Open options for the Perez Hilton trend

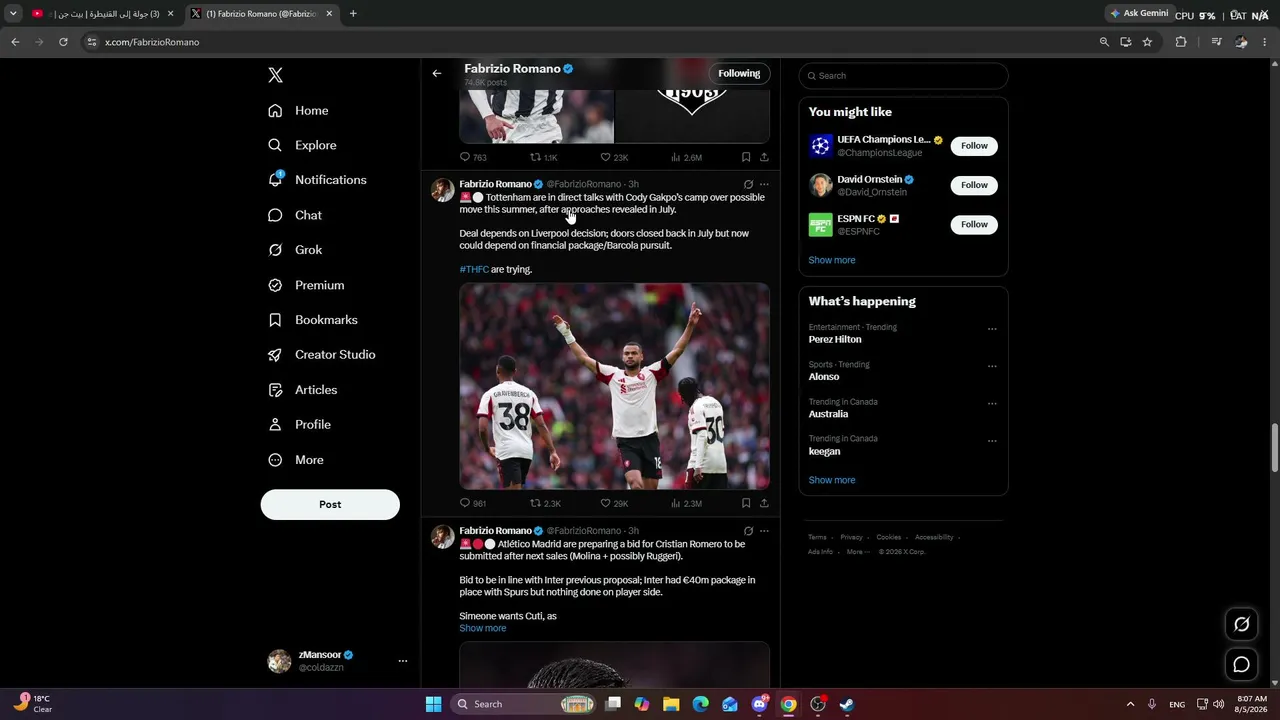[x=992, y=329]
